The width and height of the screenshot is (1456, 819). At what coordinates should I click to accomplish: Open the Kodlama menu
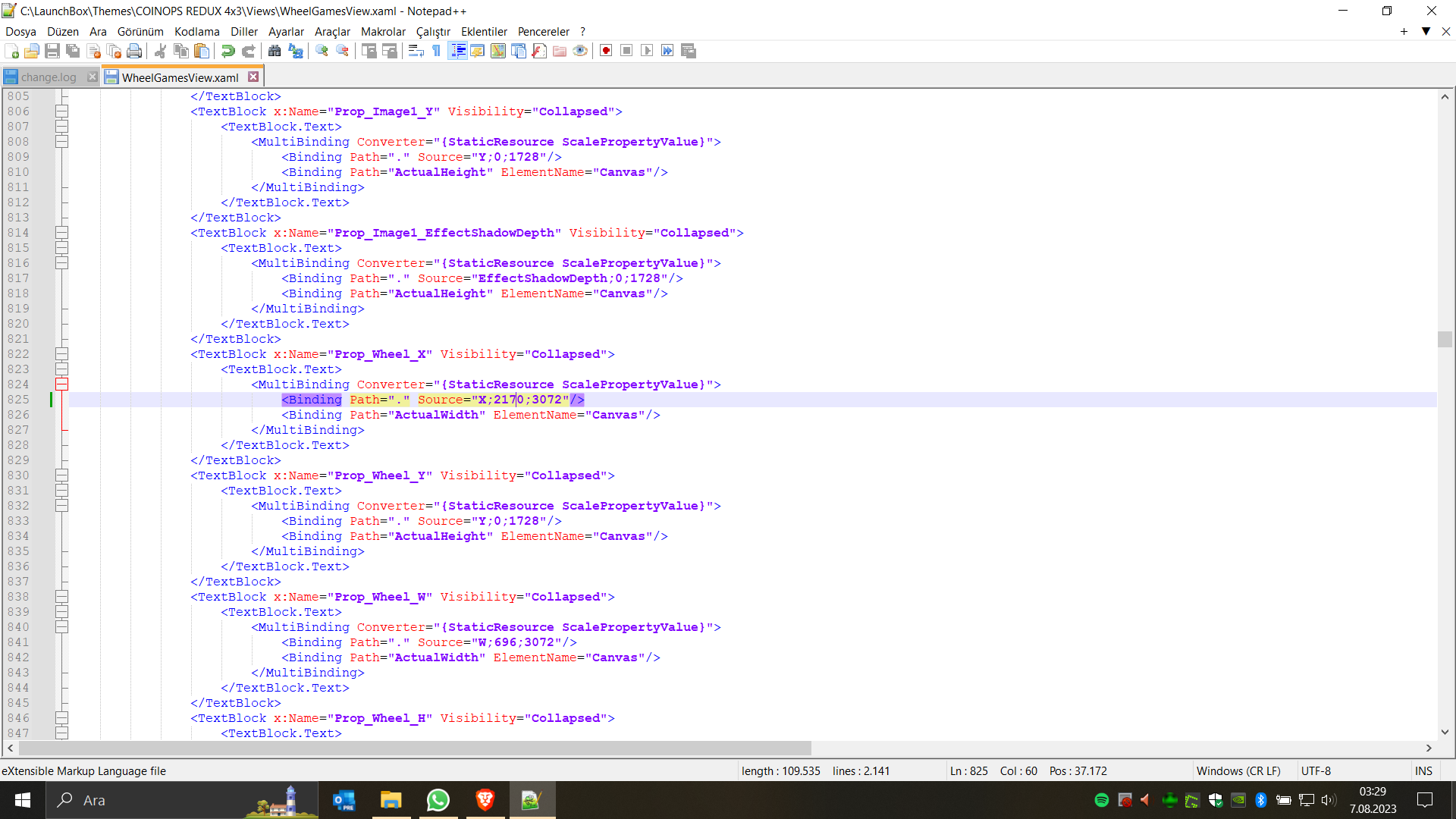pos(197,32)
